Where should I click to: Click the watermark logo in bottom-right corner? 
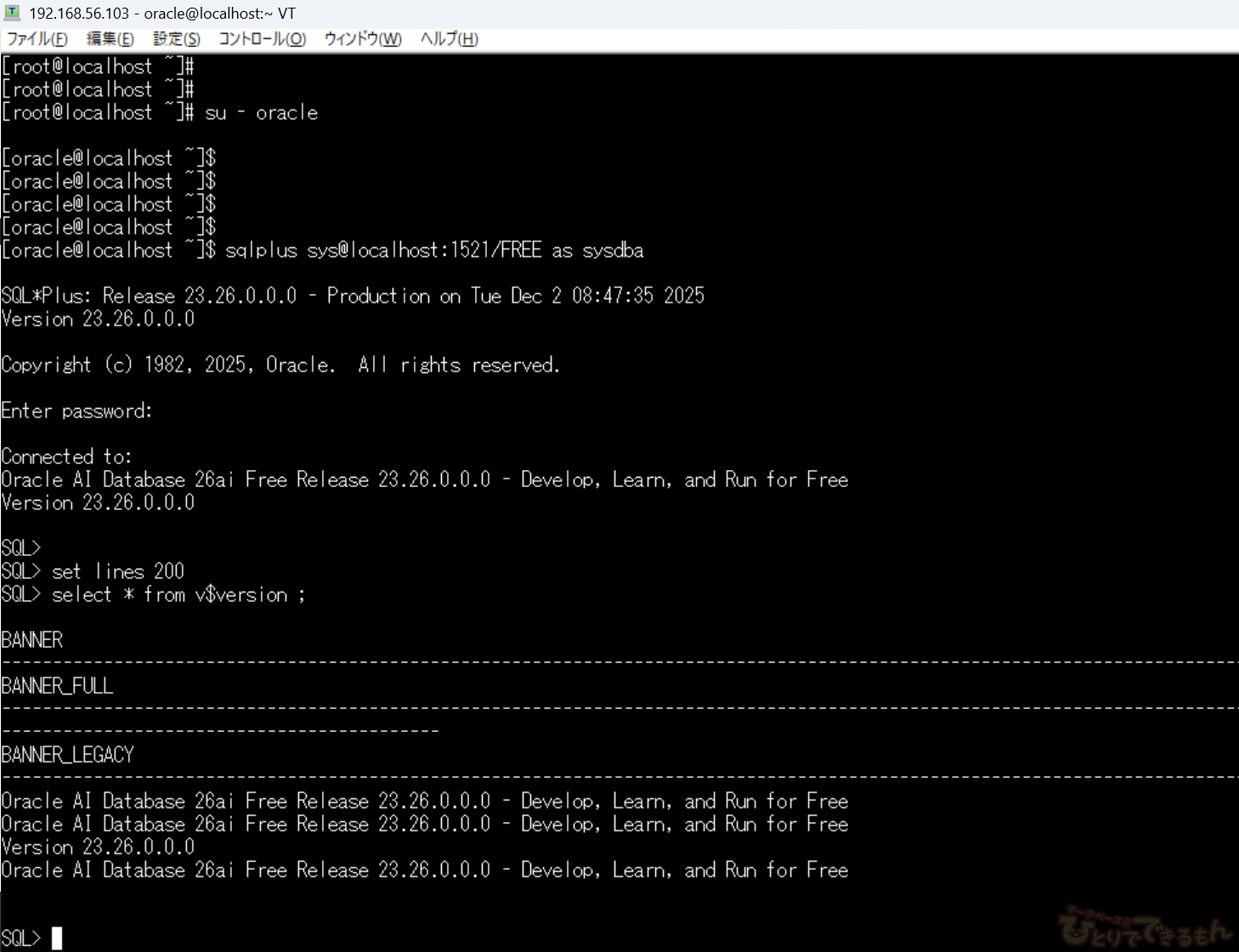point(1144,928)
